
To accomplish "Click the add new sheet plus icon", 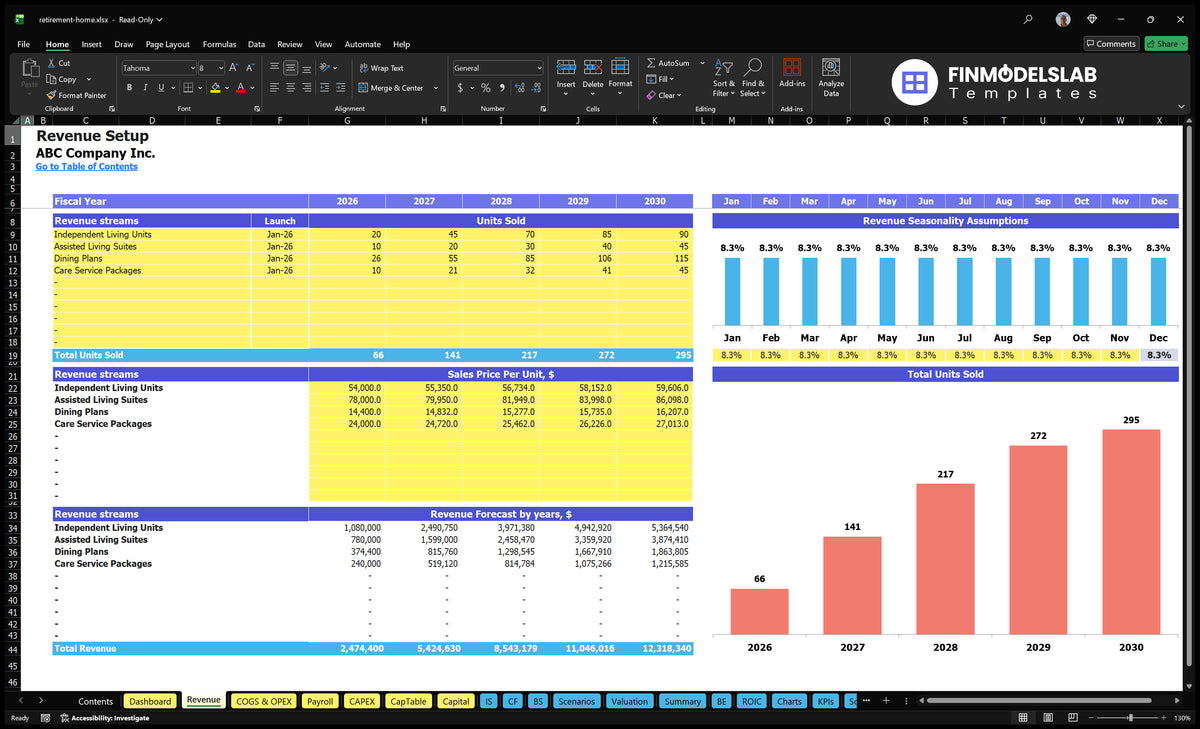I will [x=885, y=701].
